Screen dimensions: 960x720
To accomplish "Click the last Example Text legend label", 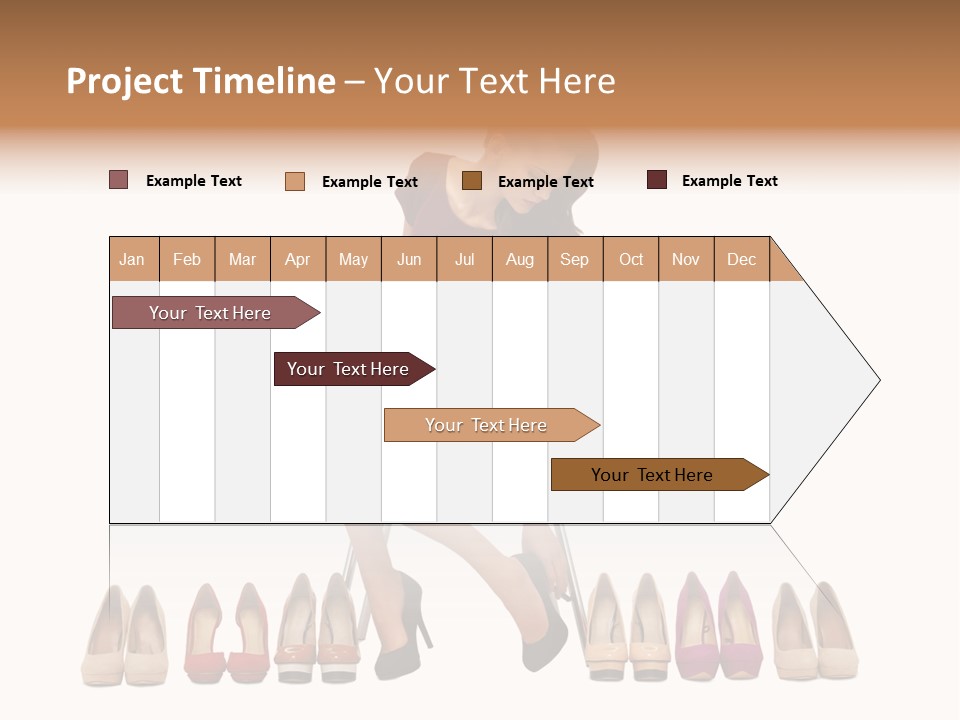I will point(729,180).
